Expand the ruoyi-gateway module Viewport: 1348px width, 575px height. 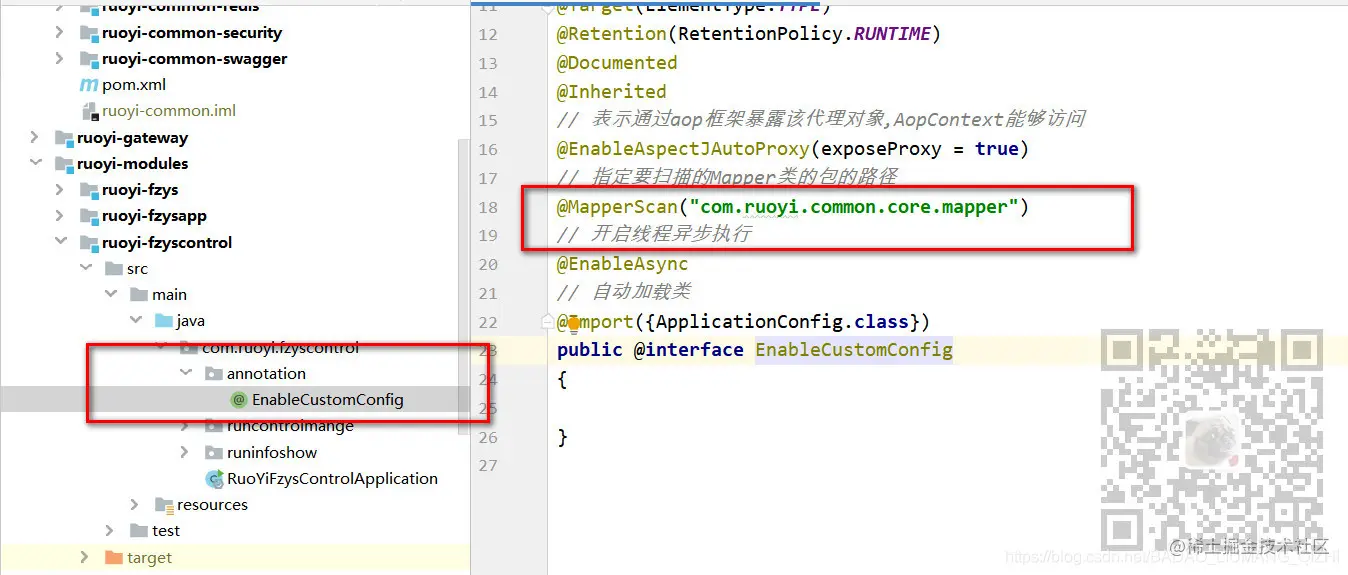coord(35,138)
